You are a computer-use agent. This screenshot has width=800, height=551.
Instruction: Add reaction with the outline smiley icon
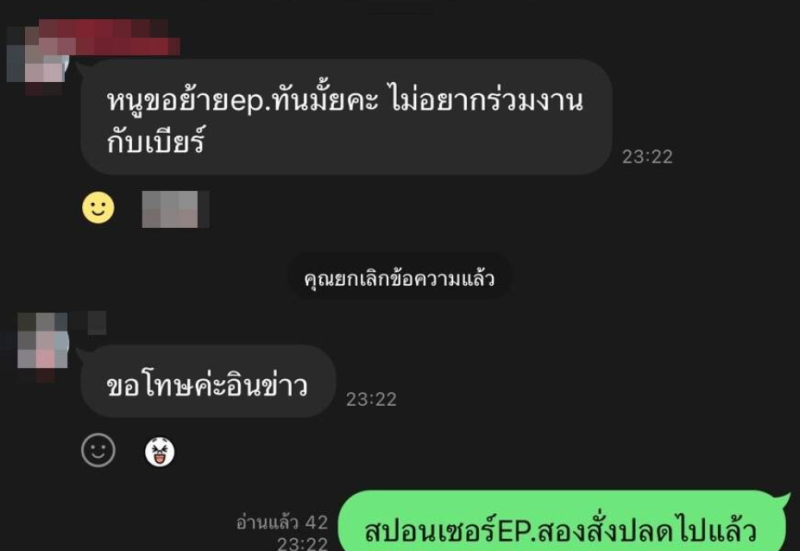(x=98, y=450)
